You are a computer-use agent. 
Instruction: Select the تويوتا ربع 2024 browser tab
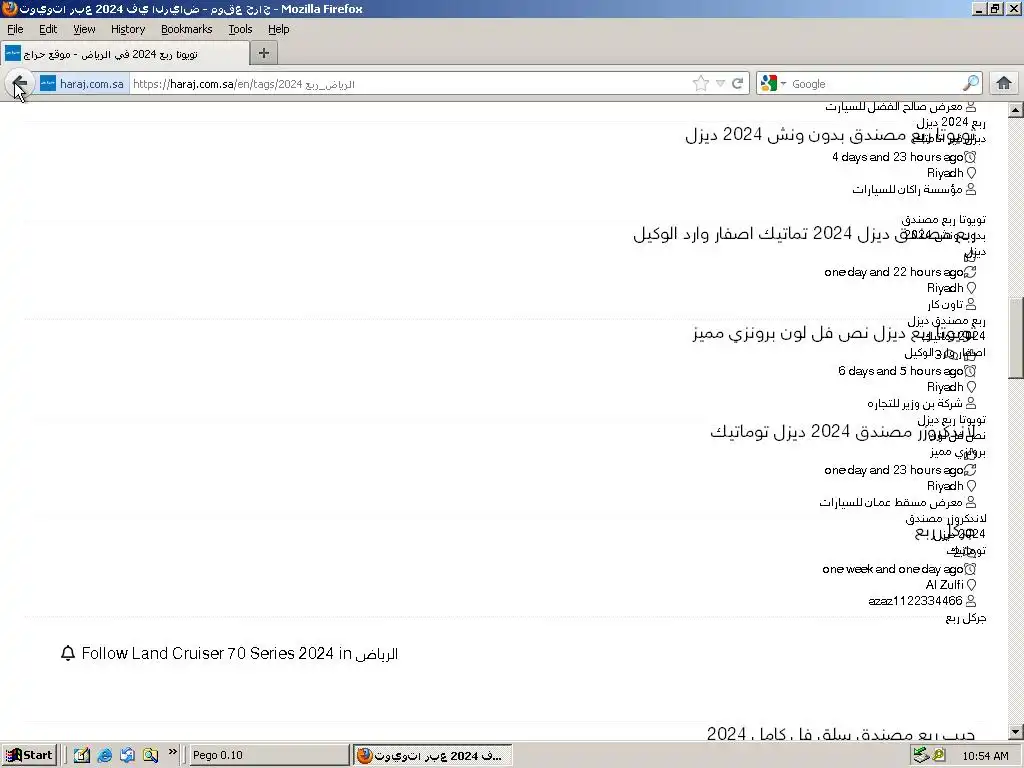click(125, 54)
